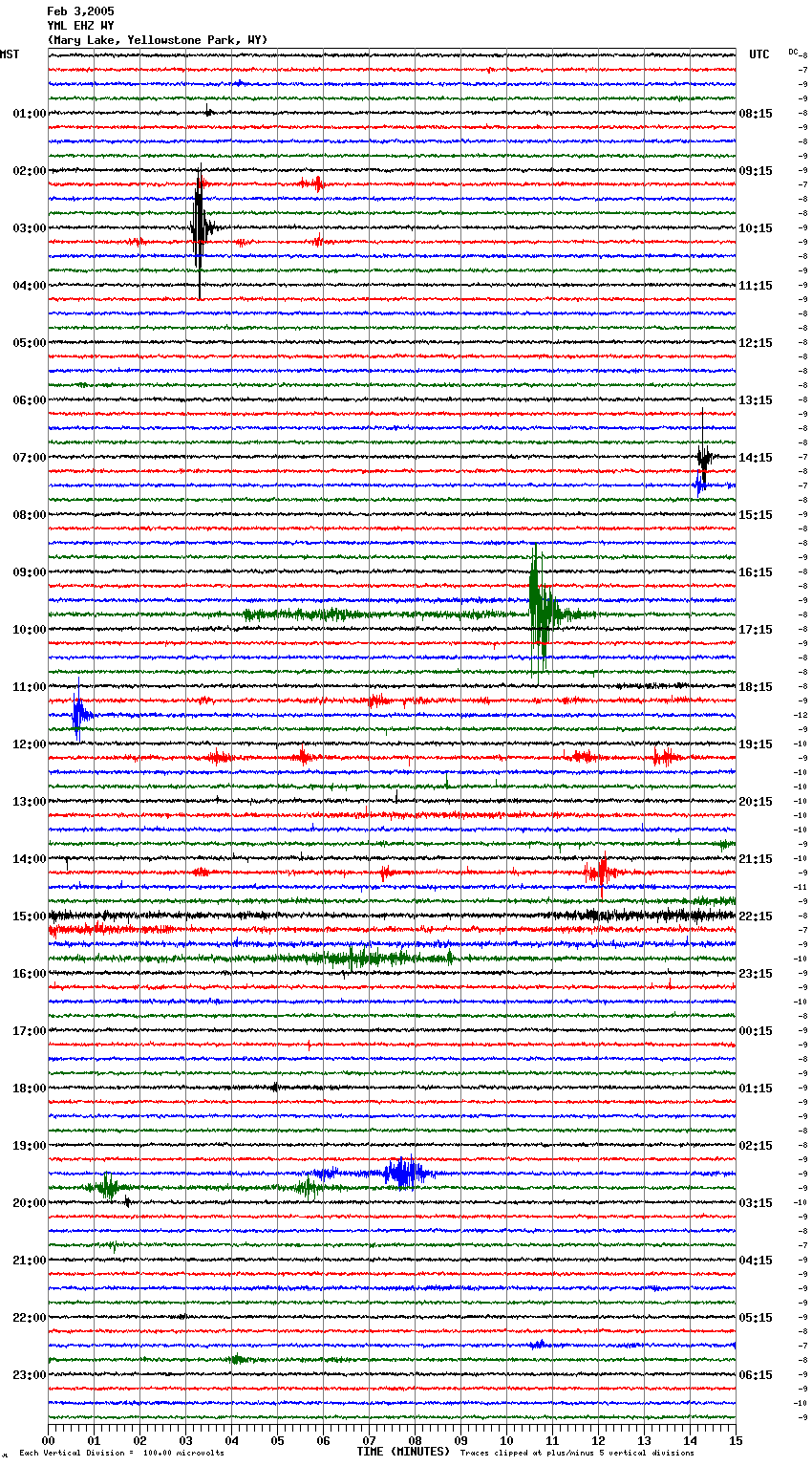This screenshot has width=812, height=1466.
Task: Click the 'DC' column header
Action: (x=793, y=52)
